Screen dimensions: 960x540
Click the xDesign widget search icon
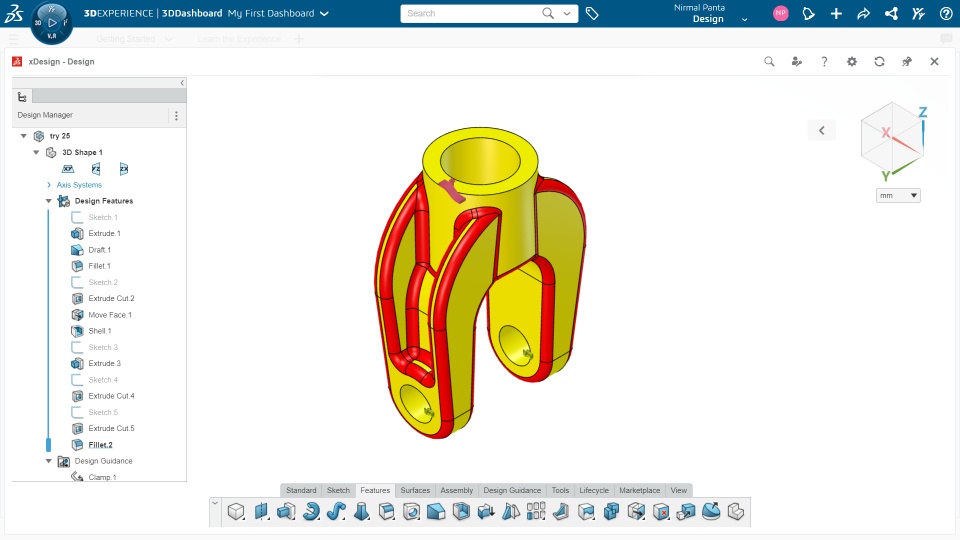pyautogui.click(x=769, y=61)
